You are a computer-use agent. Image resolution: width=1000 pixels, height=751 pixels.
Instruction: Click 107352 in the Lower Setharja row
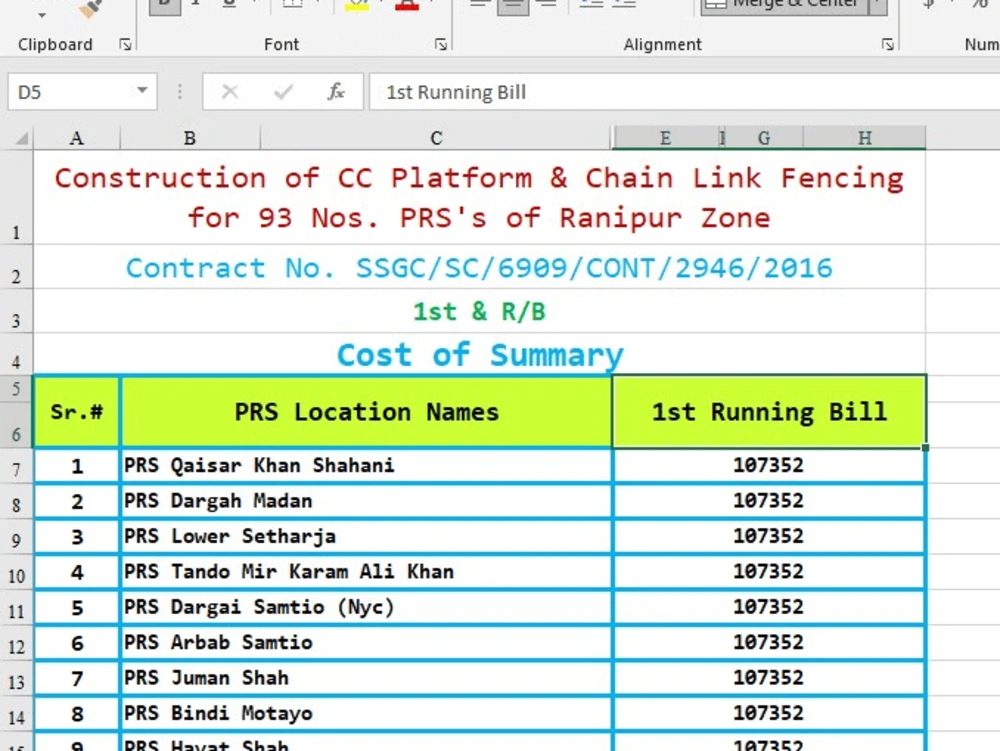pyautogui.click(x=768, y=536)
